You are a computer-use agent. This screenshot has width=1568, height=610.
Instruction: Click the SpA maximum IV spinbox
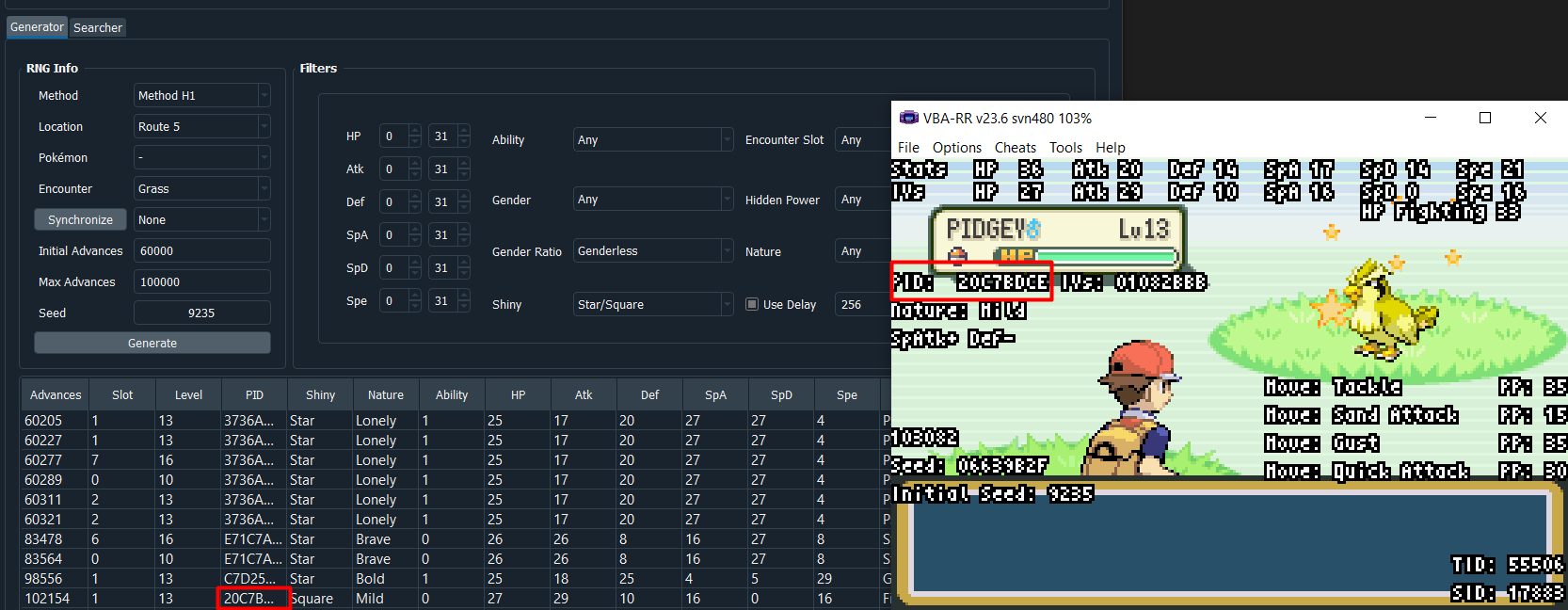pyautogui.click(x=449, y=234)
